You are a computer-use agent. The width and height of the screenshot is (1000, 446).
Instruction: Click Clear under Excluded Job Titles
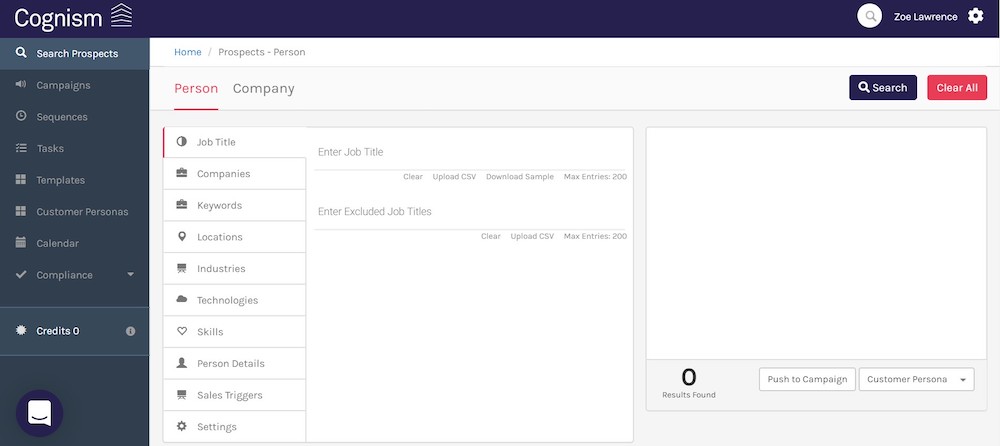click(x=490, y=236)
